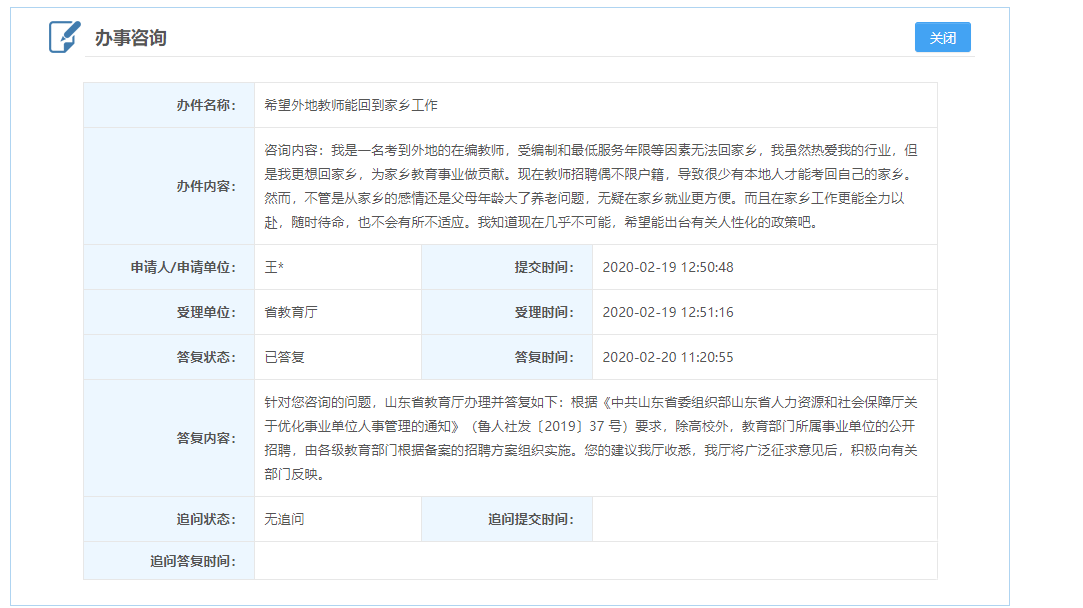Click the 答复内容 label cell
Screen dimensions: 1083x608
pyautogui.click(x=169, y=438)
